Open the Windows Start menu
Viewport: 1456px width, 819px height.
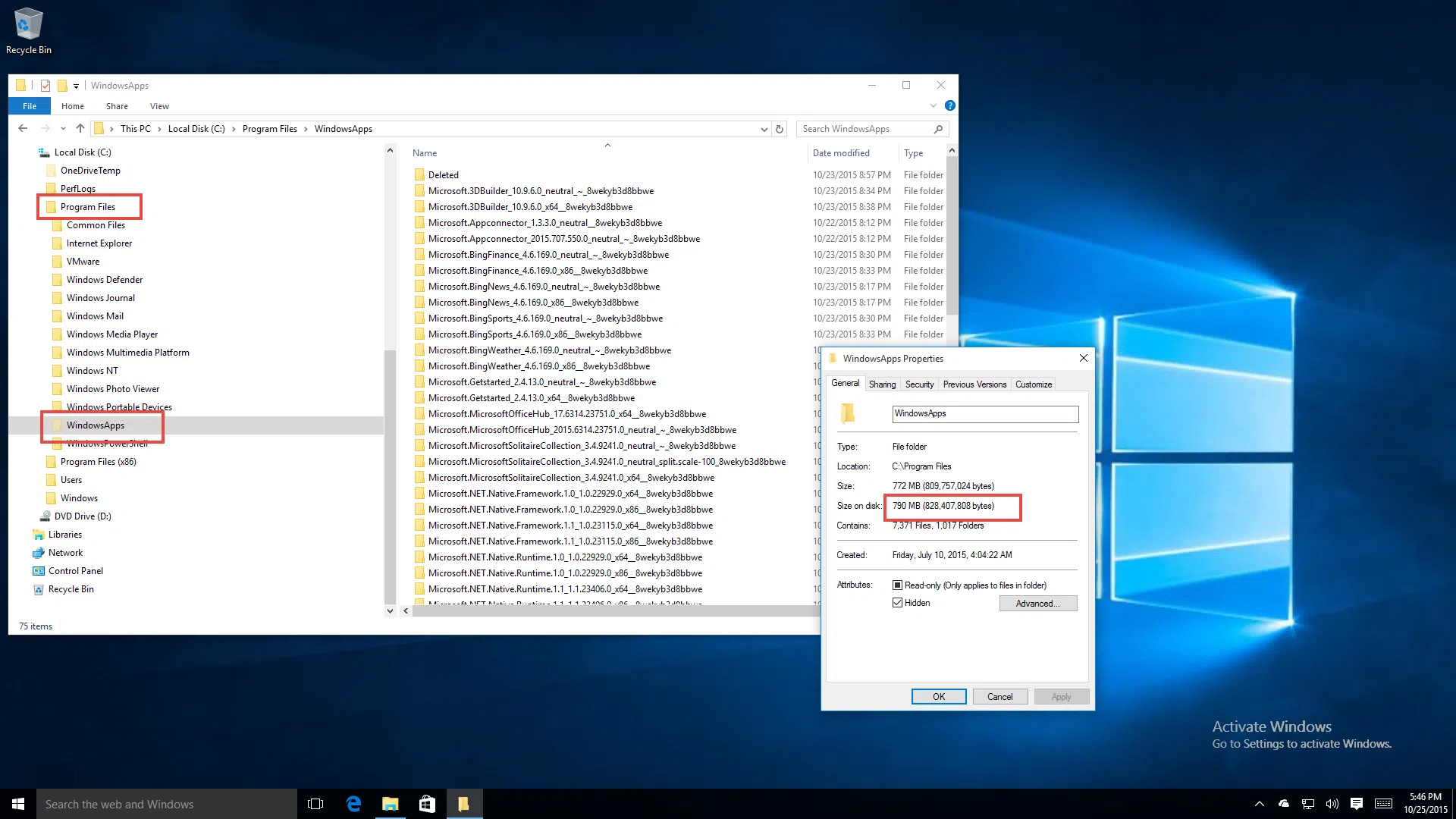click(x=18, y=804)
